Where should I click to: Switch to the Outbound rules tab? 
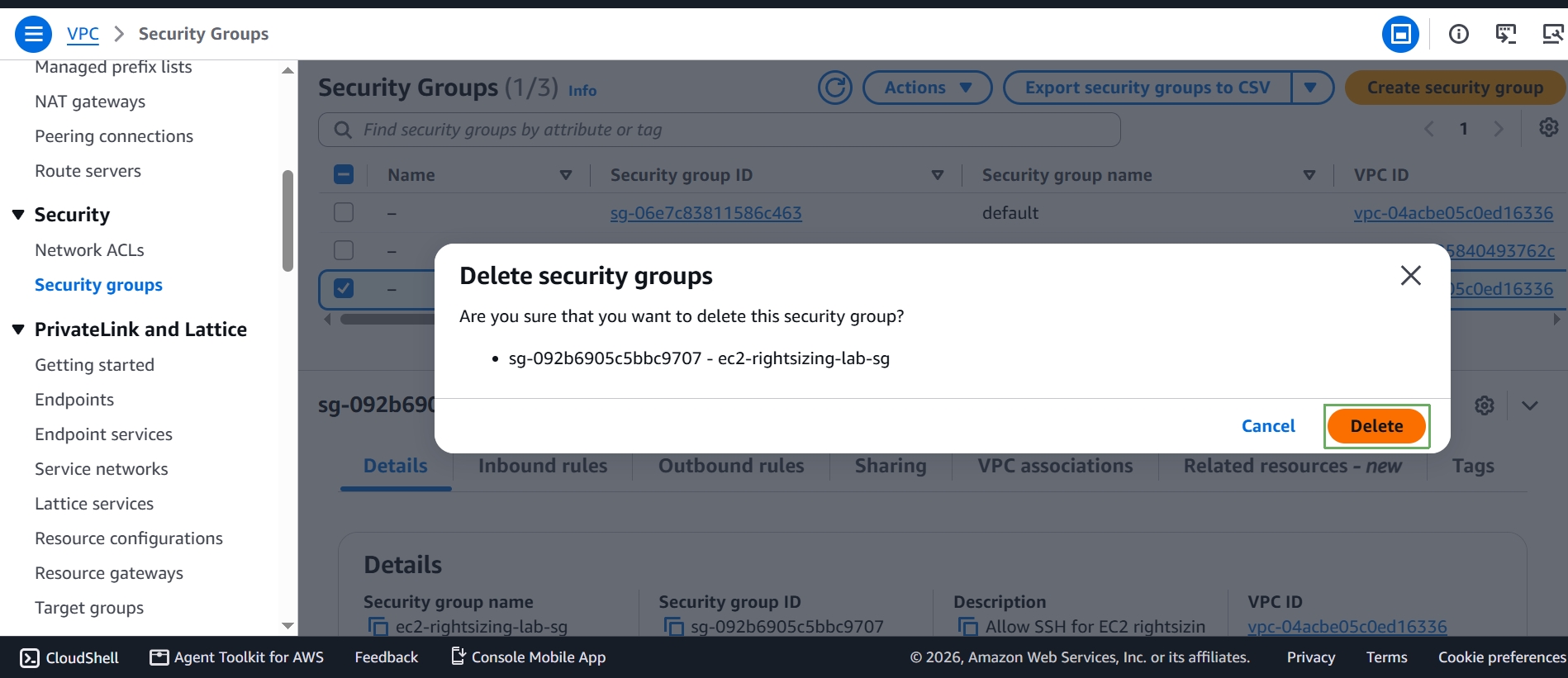point(731,466)
